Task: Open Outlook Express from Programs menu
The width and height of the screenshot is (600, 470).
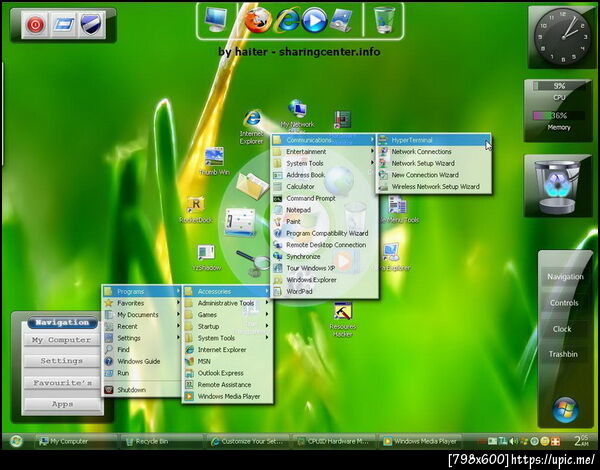Action: click(x=227, y=373)
